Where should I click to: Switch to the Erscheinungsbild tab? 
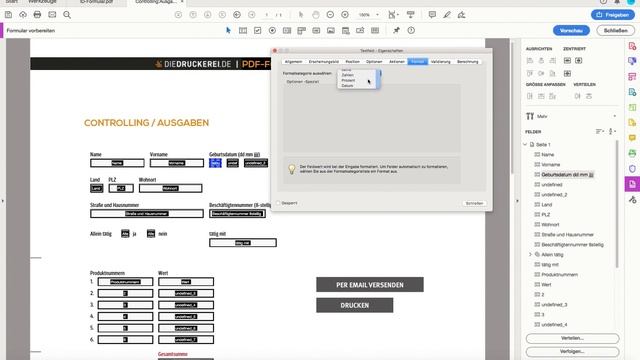coord(324,62)
